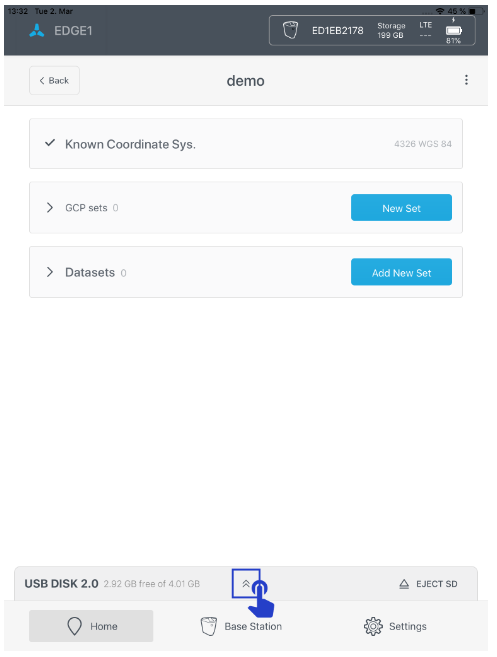Tap the Storage 199 GB indicator
Viewport: 497px width, 657px height.
(x=391, y=31)
